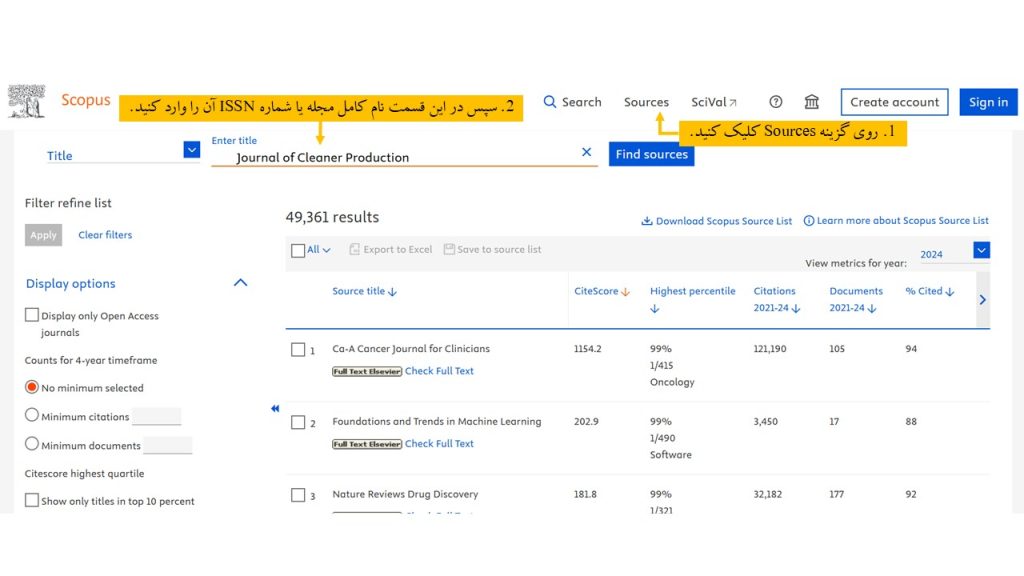Tick checkbox for Foundations and Trends in Machine Learning
Screen dimensions: 1024x576
[x=298, y=423]
